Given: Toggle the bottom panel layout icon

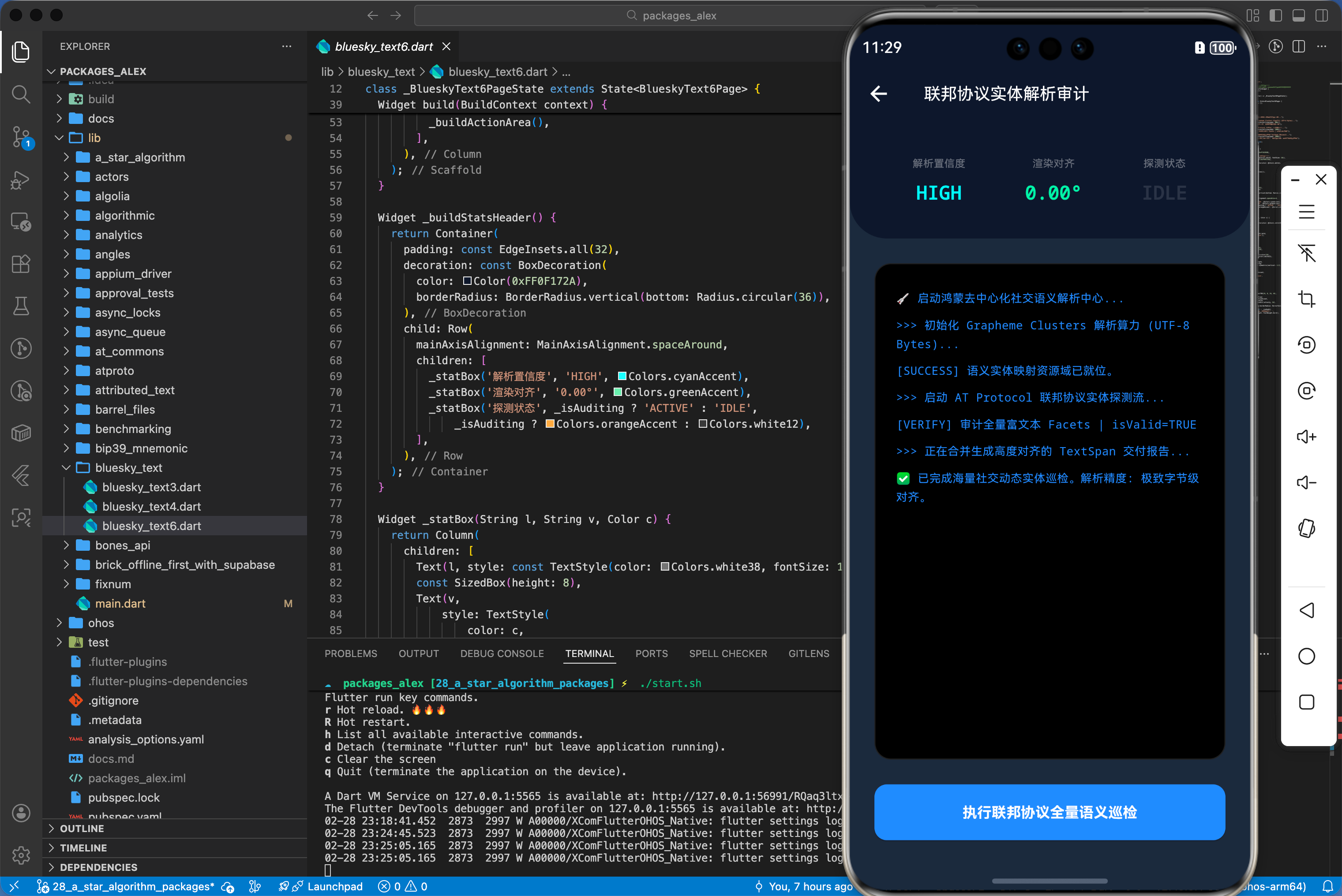Looking at the screenshot, I should 1298,15.
